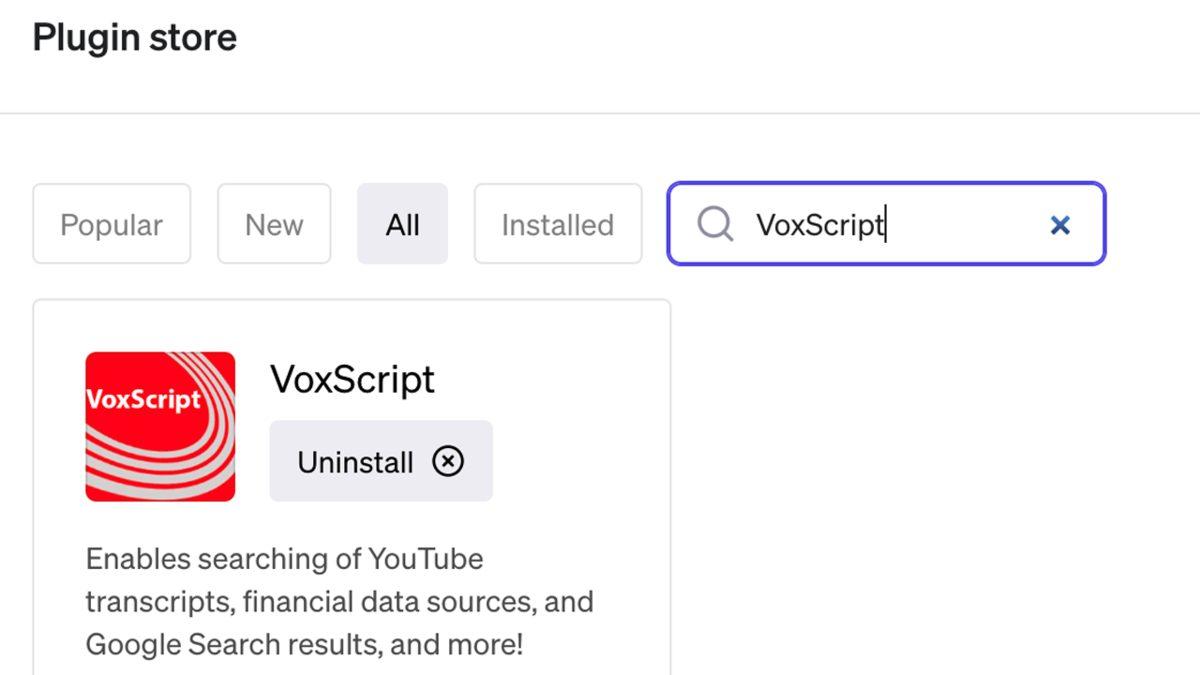Click the Plugin store heading
The image size is (1200, 675).
pyautogui.click(x=135, y=38)
